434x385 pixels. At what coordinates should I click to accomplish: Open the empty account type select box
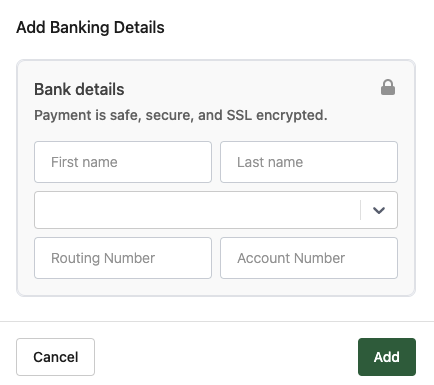click(216, 210)
